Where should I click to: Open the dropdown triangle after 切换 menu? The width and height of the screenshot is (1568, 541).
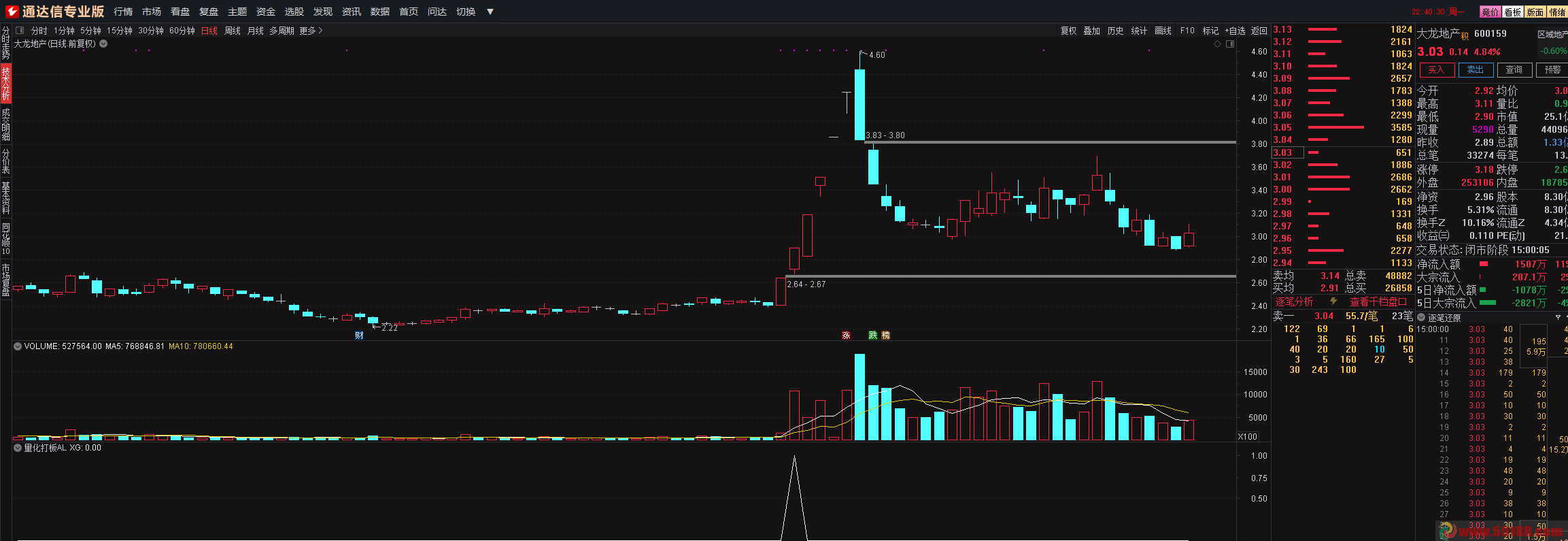(490, 12)
